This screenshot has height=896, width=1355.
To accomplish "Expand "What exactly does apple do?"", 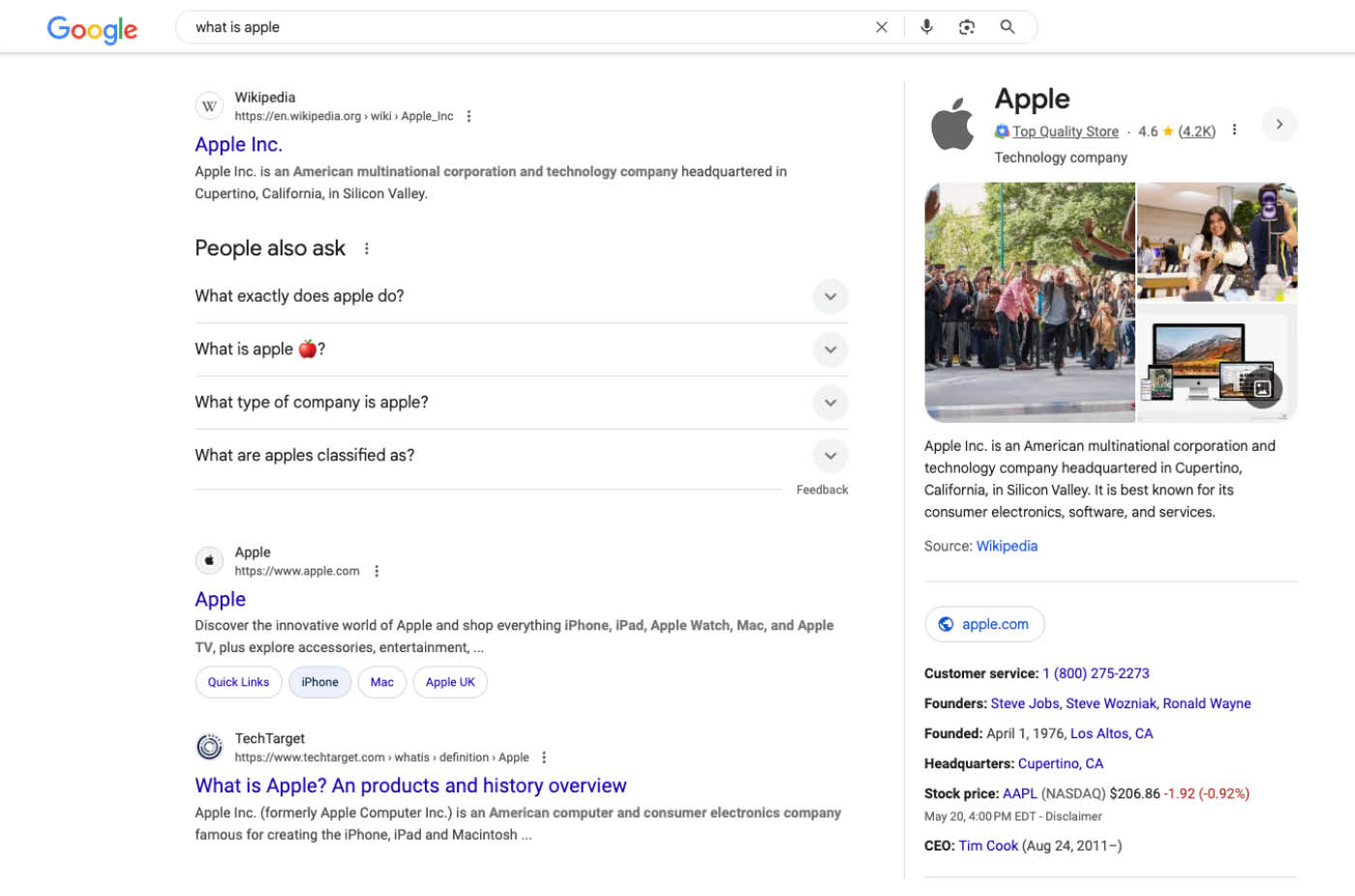I will (x=830, y=296).
